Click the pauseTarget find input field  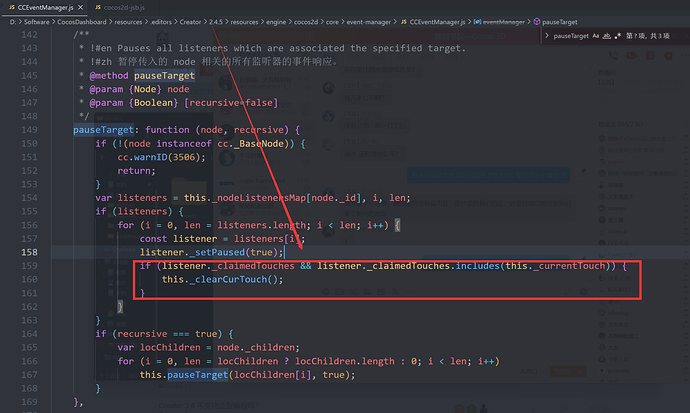pyautogui.click(x=571, y=36)
